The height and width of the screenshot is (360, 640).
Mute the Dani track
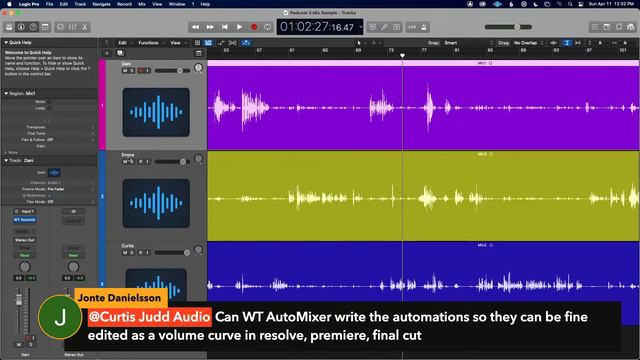[x=125, y=71]
